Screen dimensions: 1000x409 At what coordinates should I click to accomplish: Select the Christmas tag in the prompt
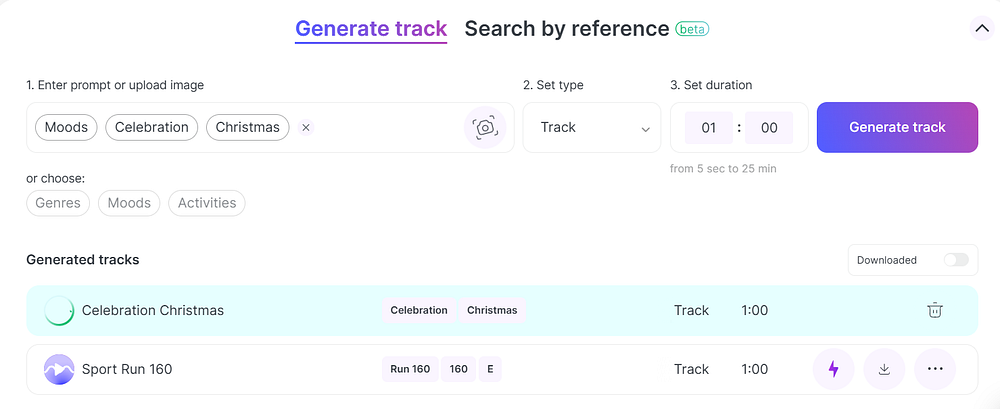247,127
